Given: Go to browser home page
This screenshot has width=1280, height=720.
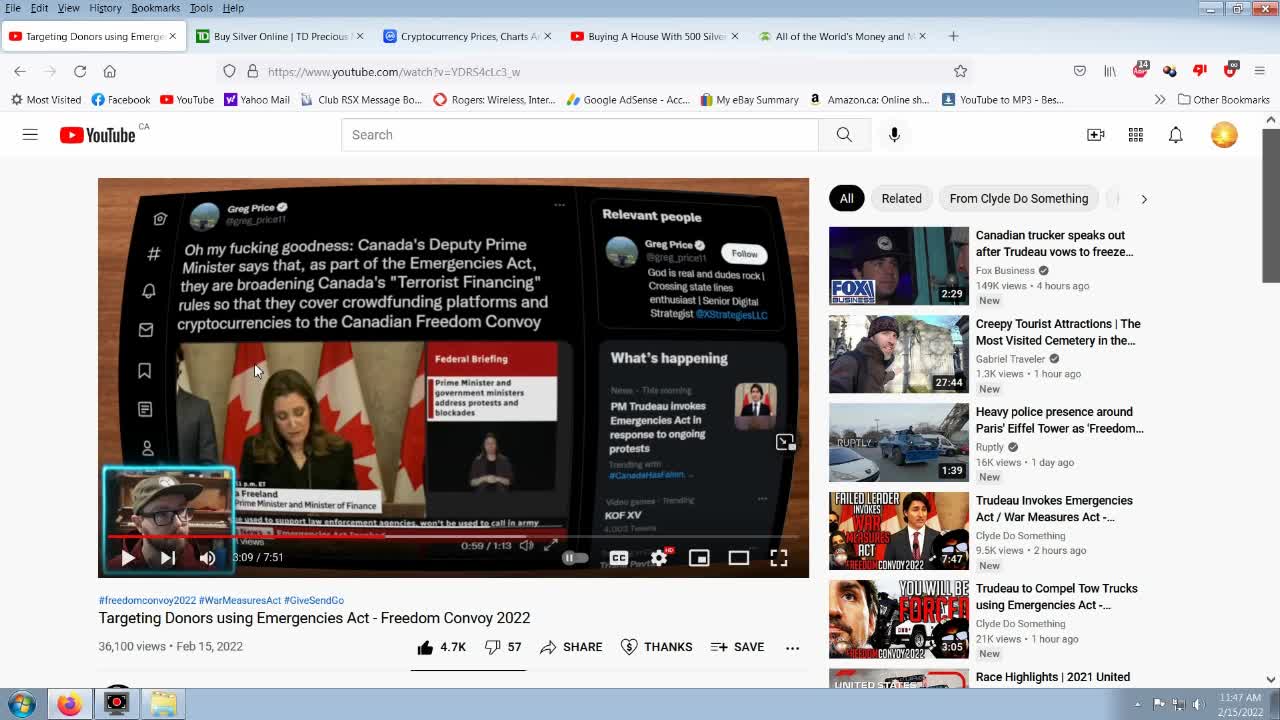Looking at the screenshot, I should coord(110,71).
